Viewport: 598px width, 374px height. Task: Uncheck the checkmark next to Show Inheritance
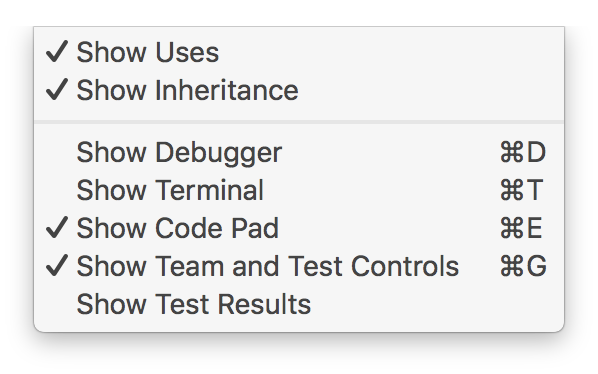[x=57, y=89]
